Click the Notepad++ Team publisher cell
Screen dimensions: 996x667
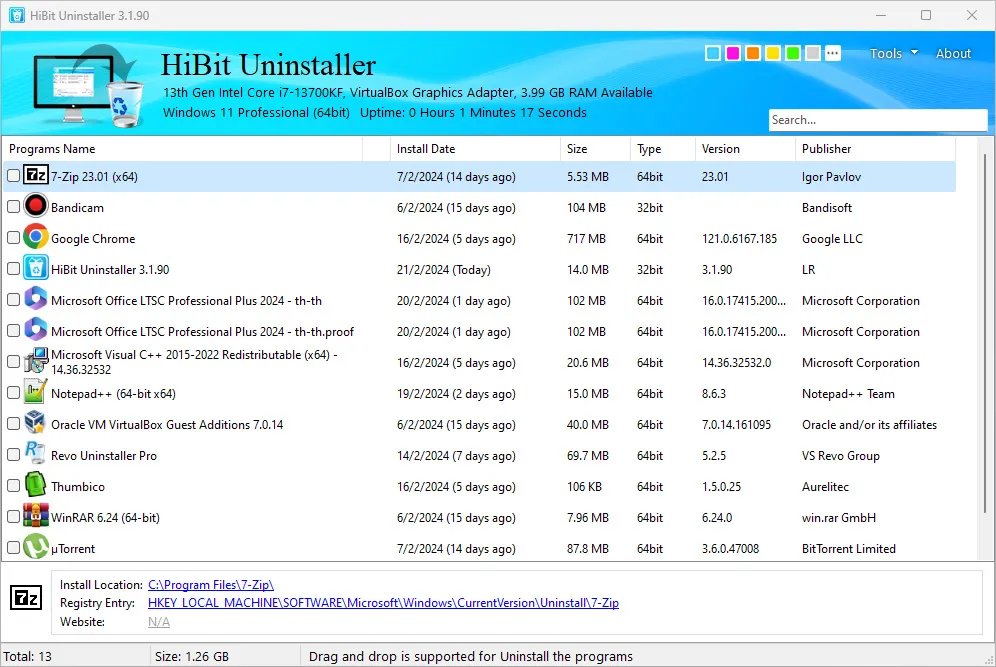(x=848, y=394)
